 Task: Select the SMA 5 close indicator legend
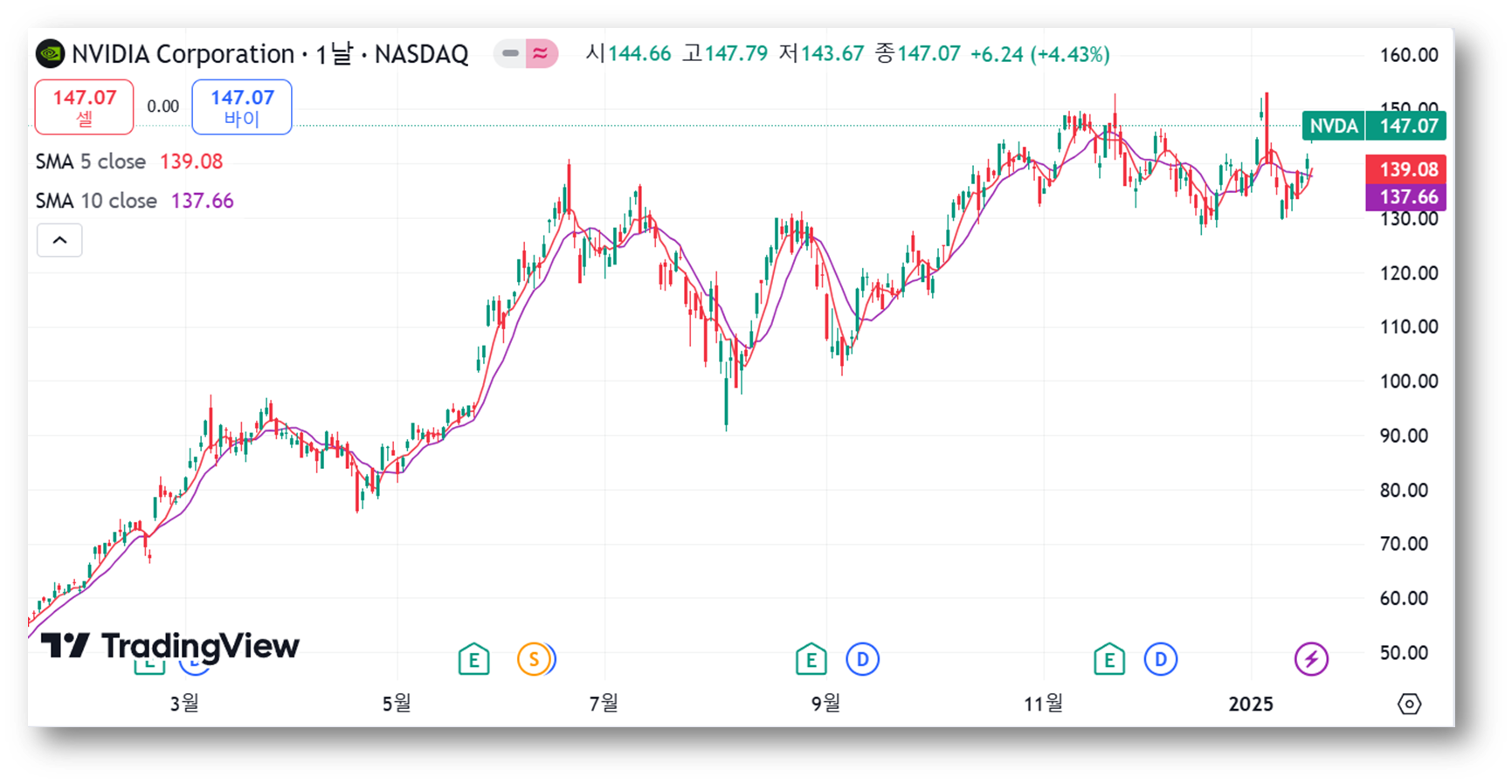click(x=129, y=162)
